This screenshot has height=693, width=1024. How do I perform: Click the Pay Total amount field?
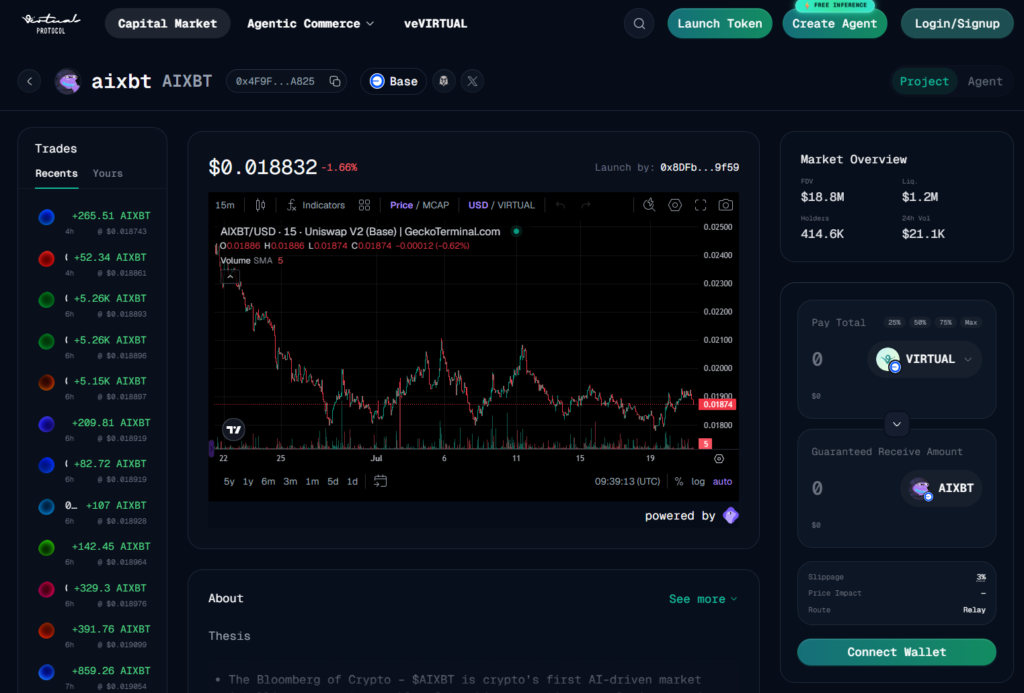click(x=836, y=359)
